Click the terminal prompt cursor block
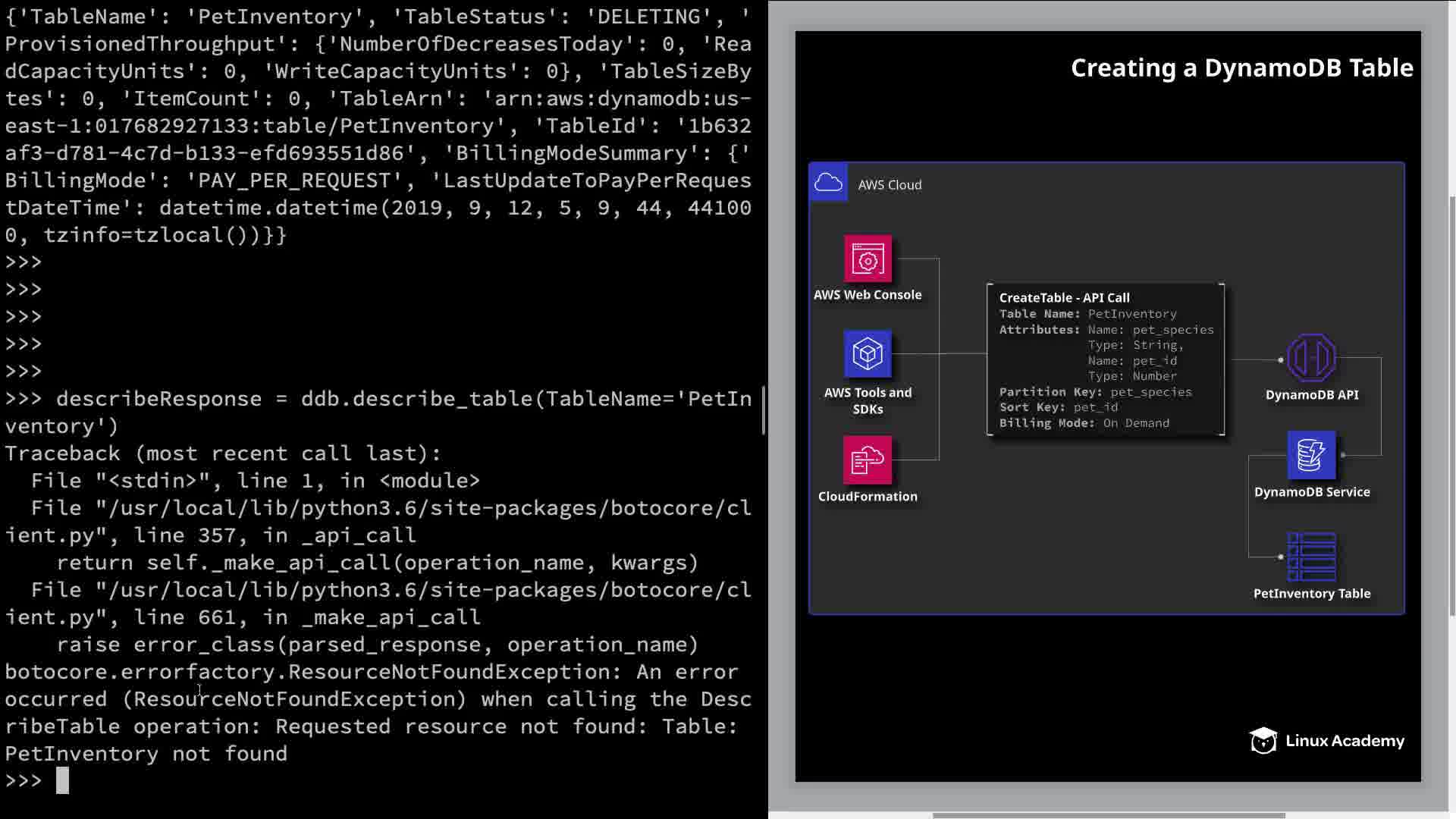 click(x=62, y=780)
